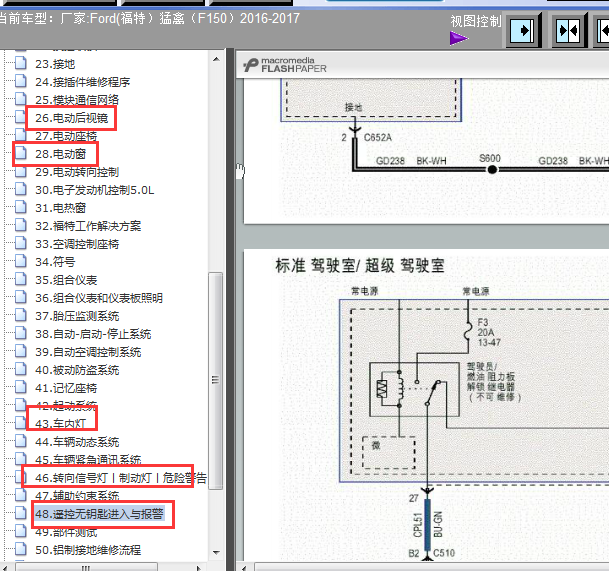Click heading 标准 驾驶室/ 超级 驾驶室
The image size is (609, 571).
pos(360,266)
